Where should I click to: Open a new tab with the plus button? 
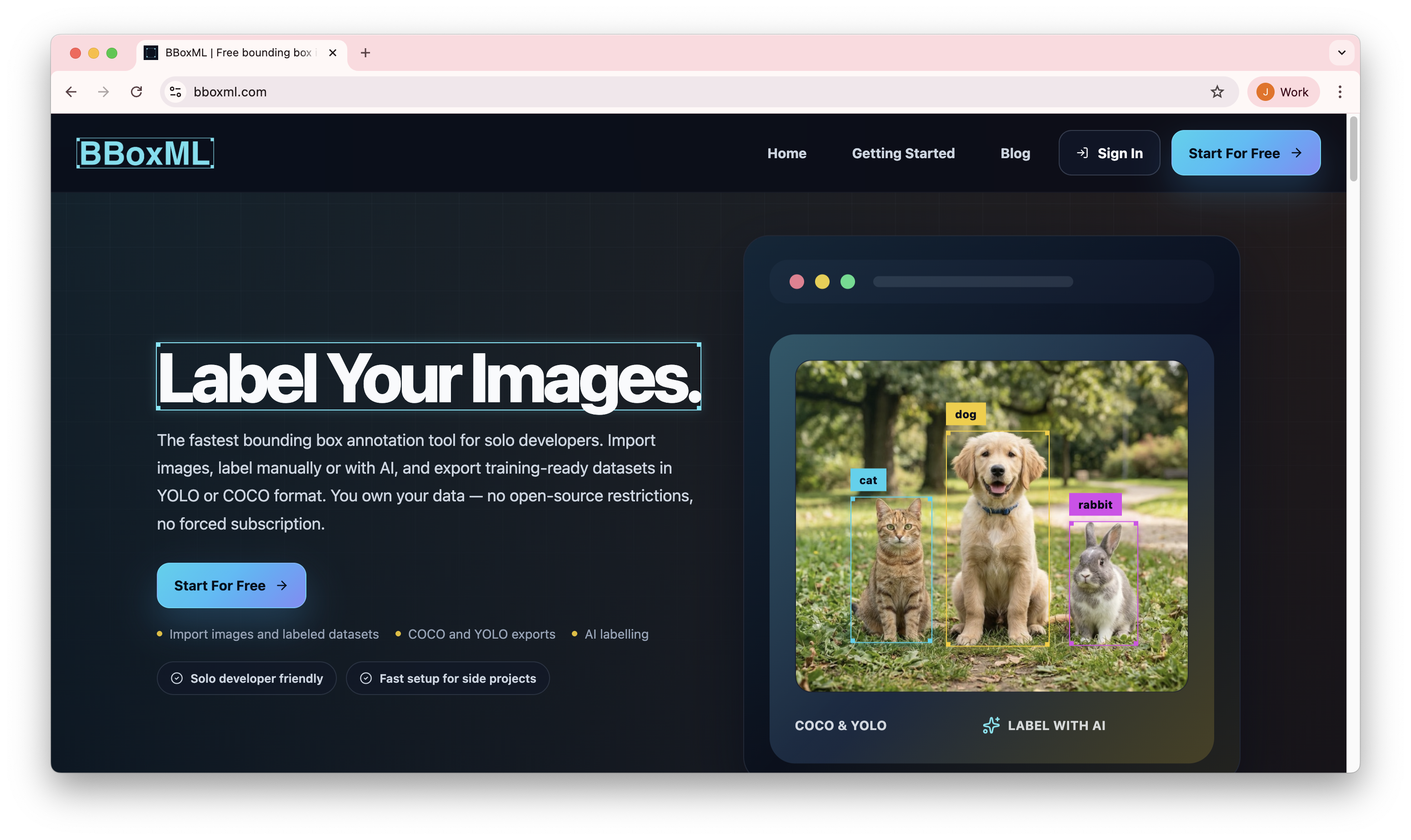pyautogui.click(x=365, y=53)
